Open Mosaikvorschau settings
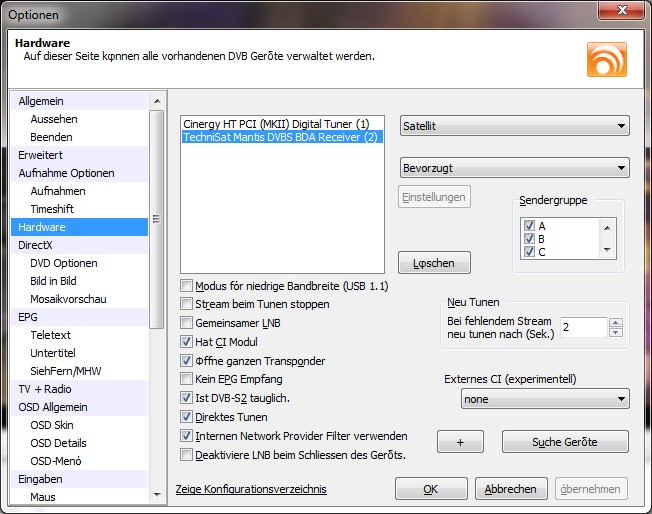Viewport: 652px width, 514px height. coord(79,299)
